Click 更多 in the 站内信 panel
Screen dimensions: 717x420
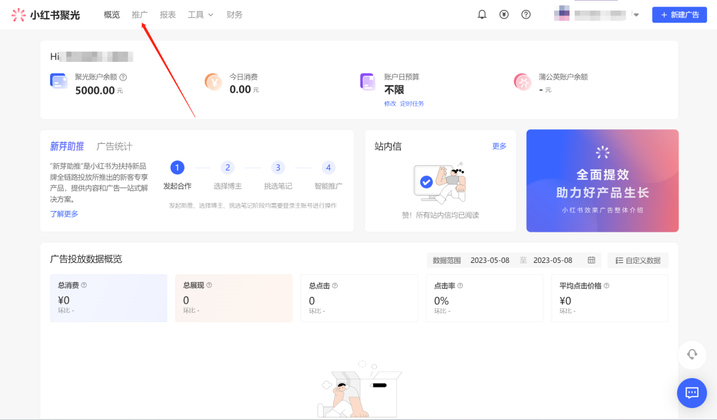tap(499, 147)
